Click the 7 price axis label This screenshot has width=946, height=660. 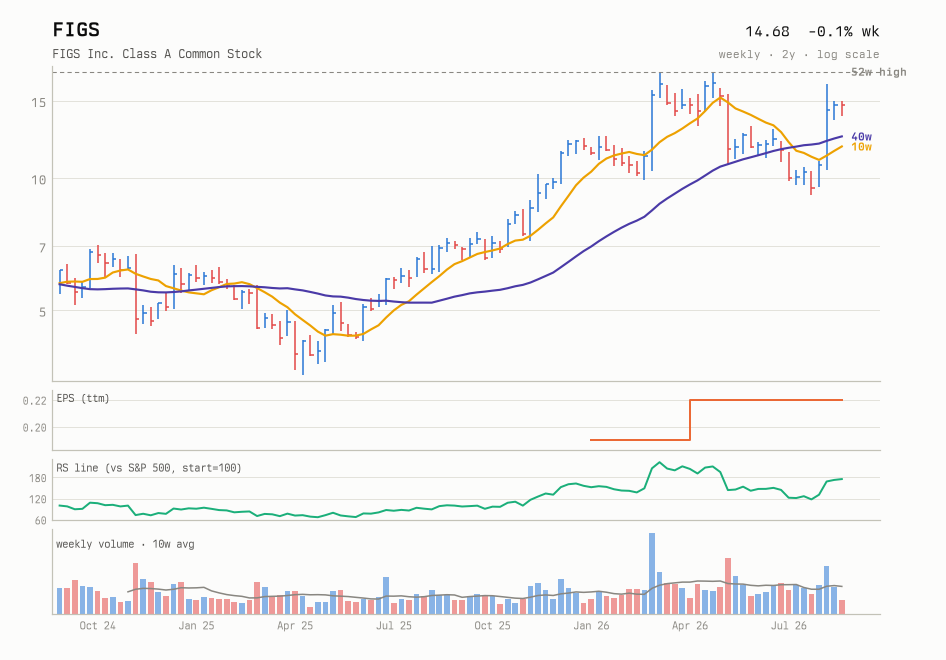42,248
